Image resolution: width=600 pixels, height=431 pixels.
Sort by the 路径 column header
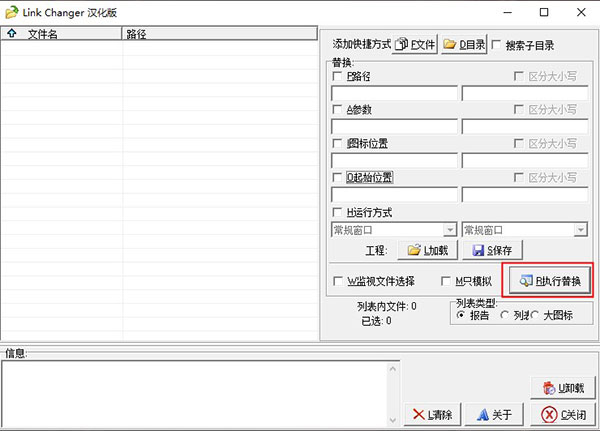220,34
